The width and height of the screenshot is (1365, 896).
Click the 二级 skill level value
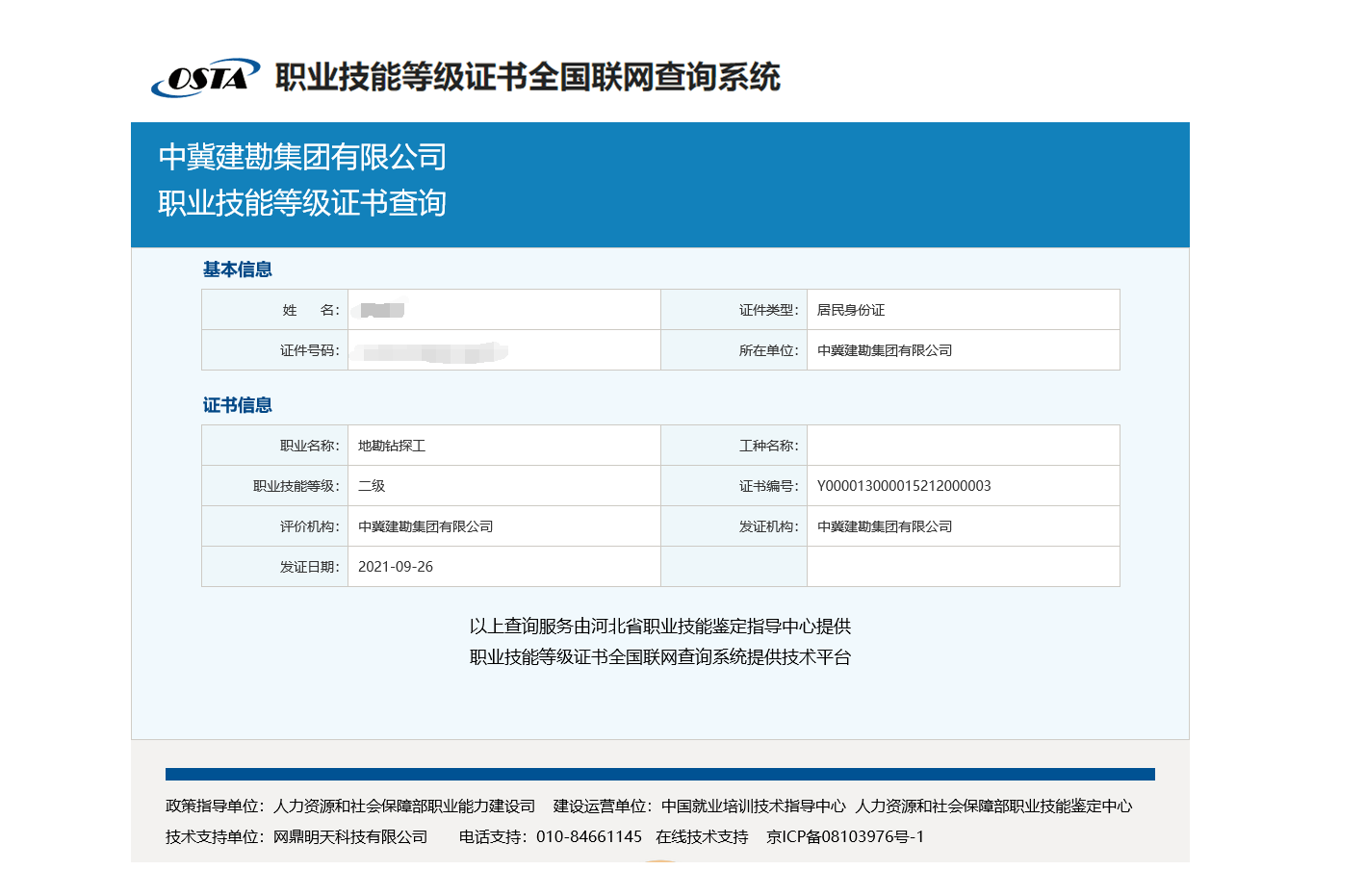coord(371,486)
